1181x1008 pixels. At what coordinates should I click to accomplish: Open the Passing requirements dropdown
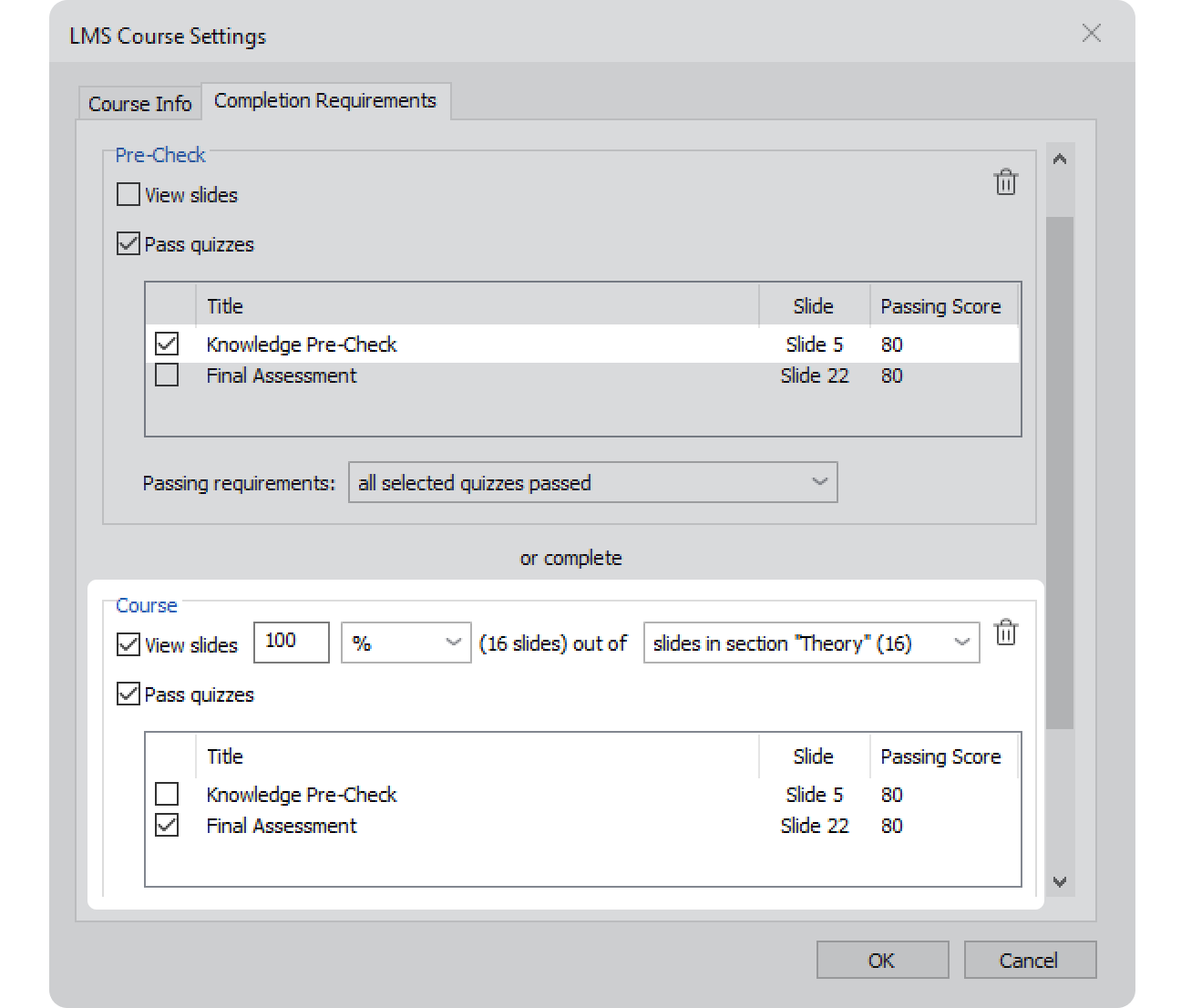click(x=593, y=482)
